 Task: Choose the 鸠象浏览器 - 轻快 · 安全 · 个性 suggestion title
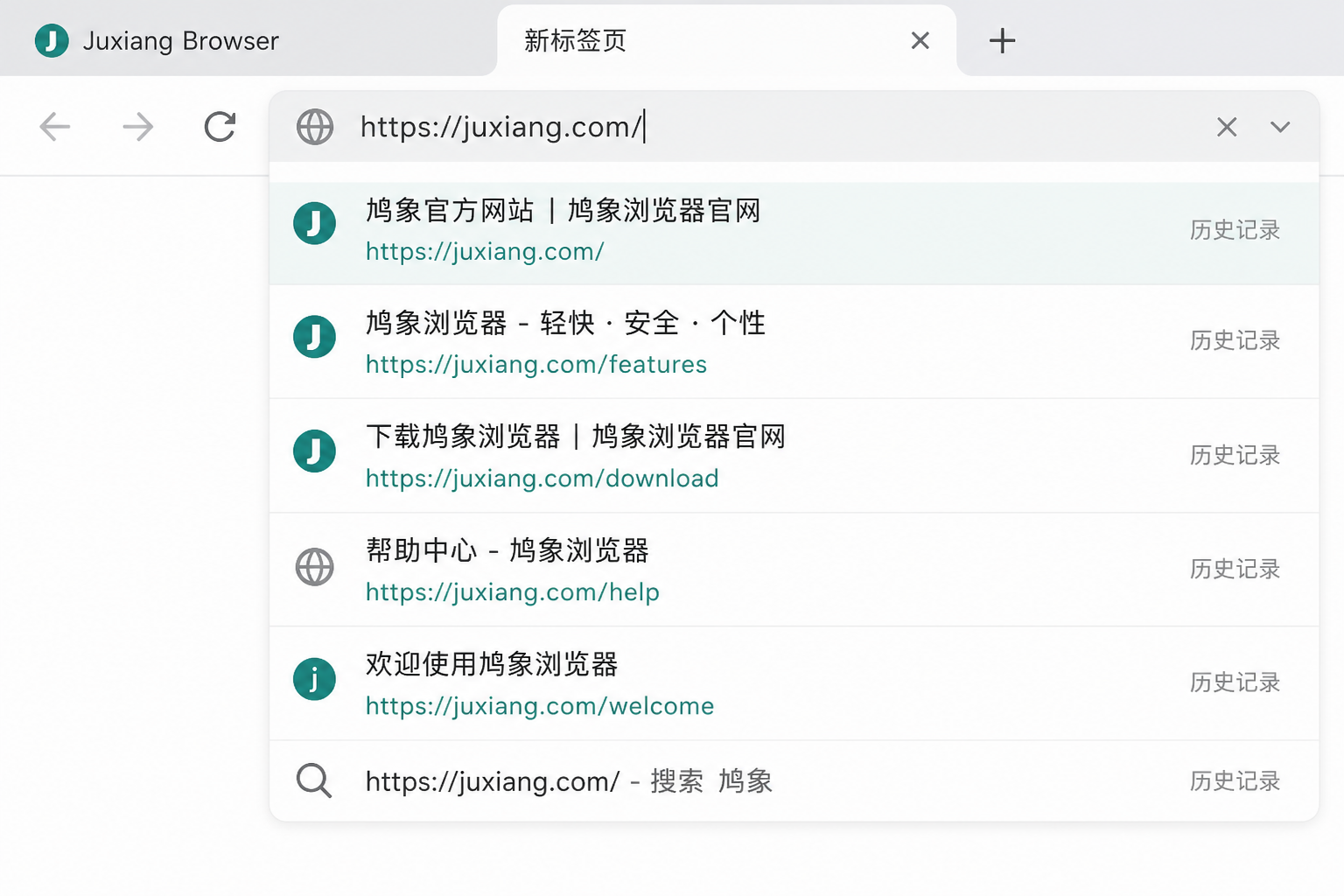pos(565,323)
